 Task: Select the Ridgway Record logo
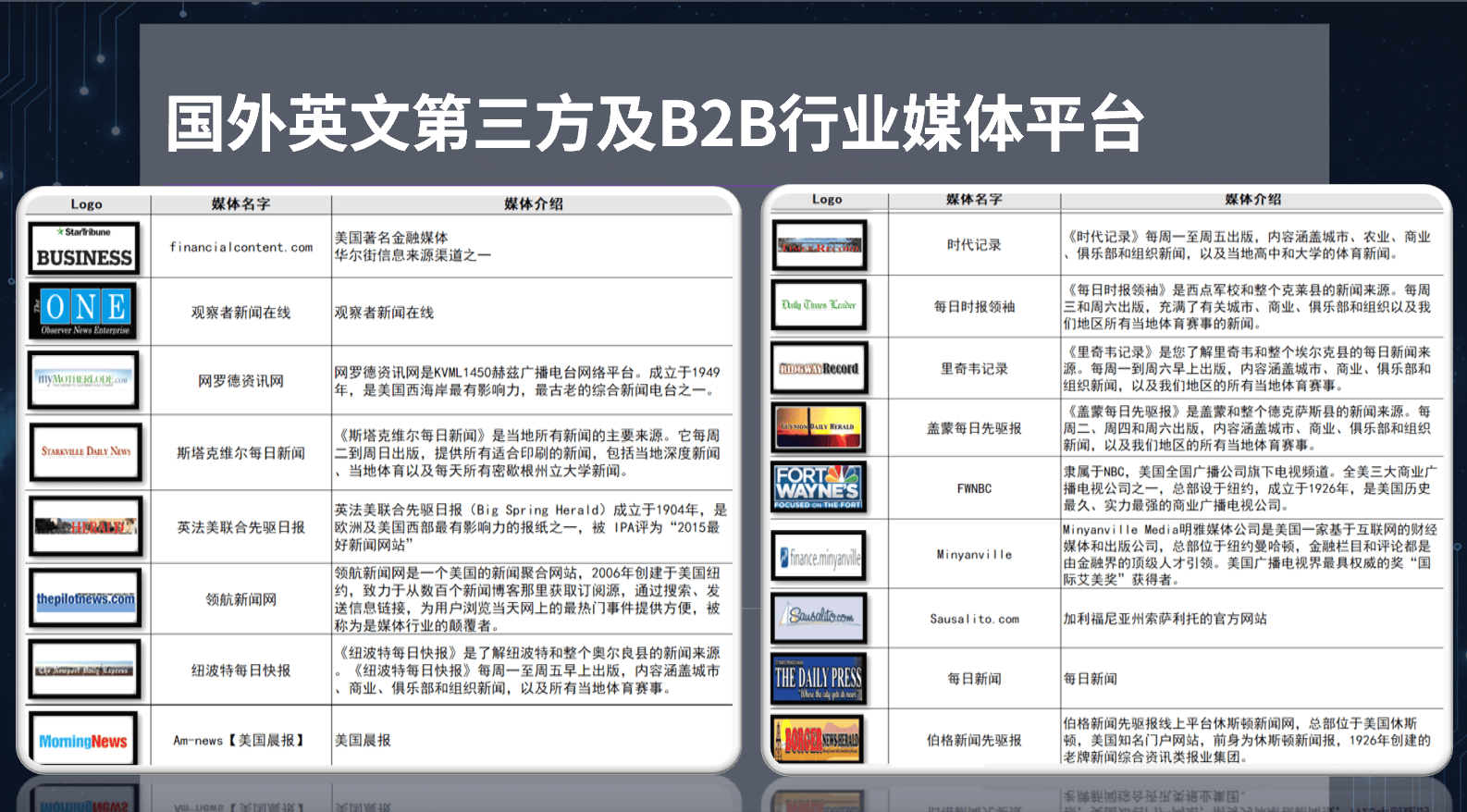[819, 368]
